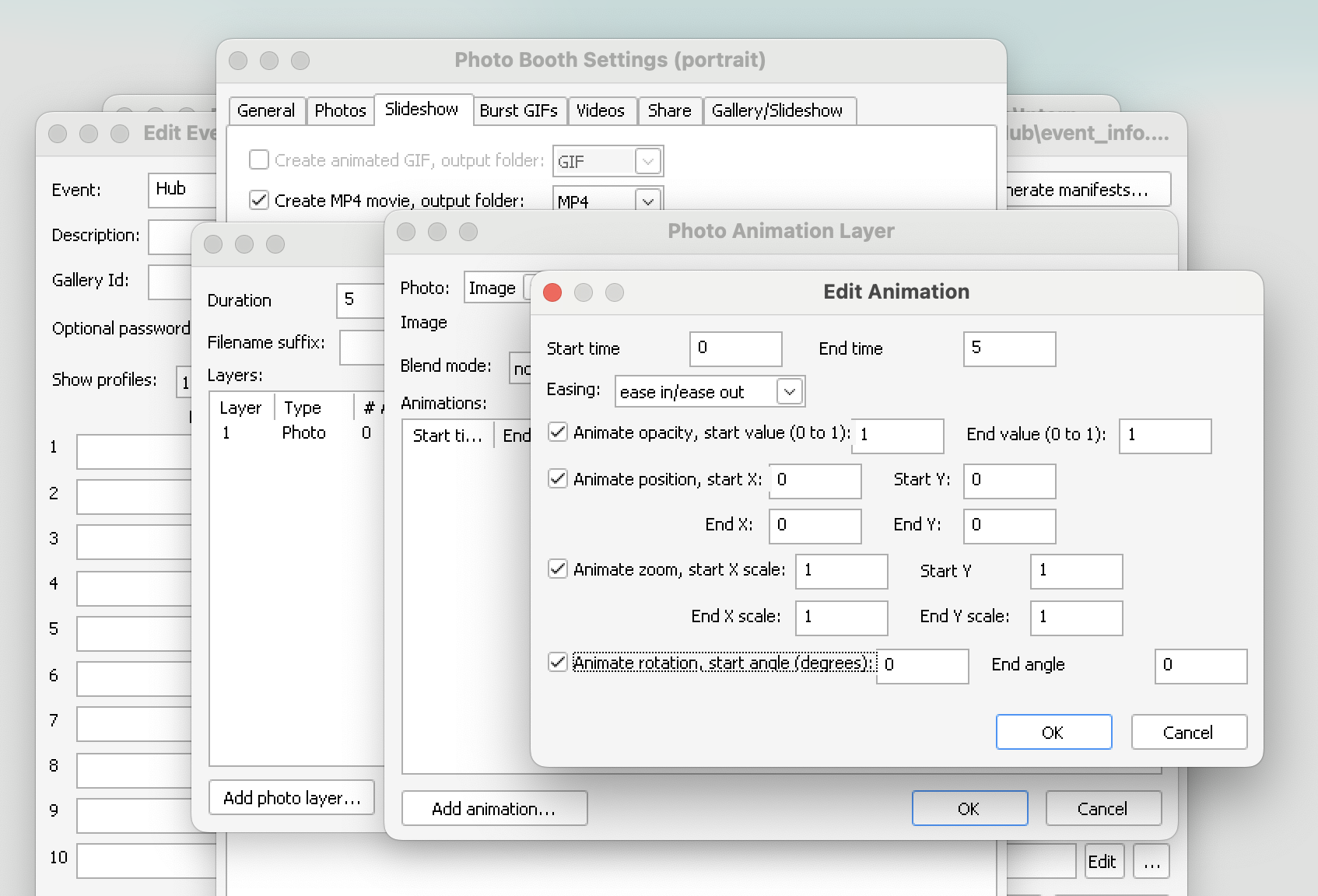Focus the End angle input field
Screen dimensions: 1318x896
click(1201, 666)
